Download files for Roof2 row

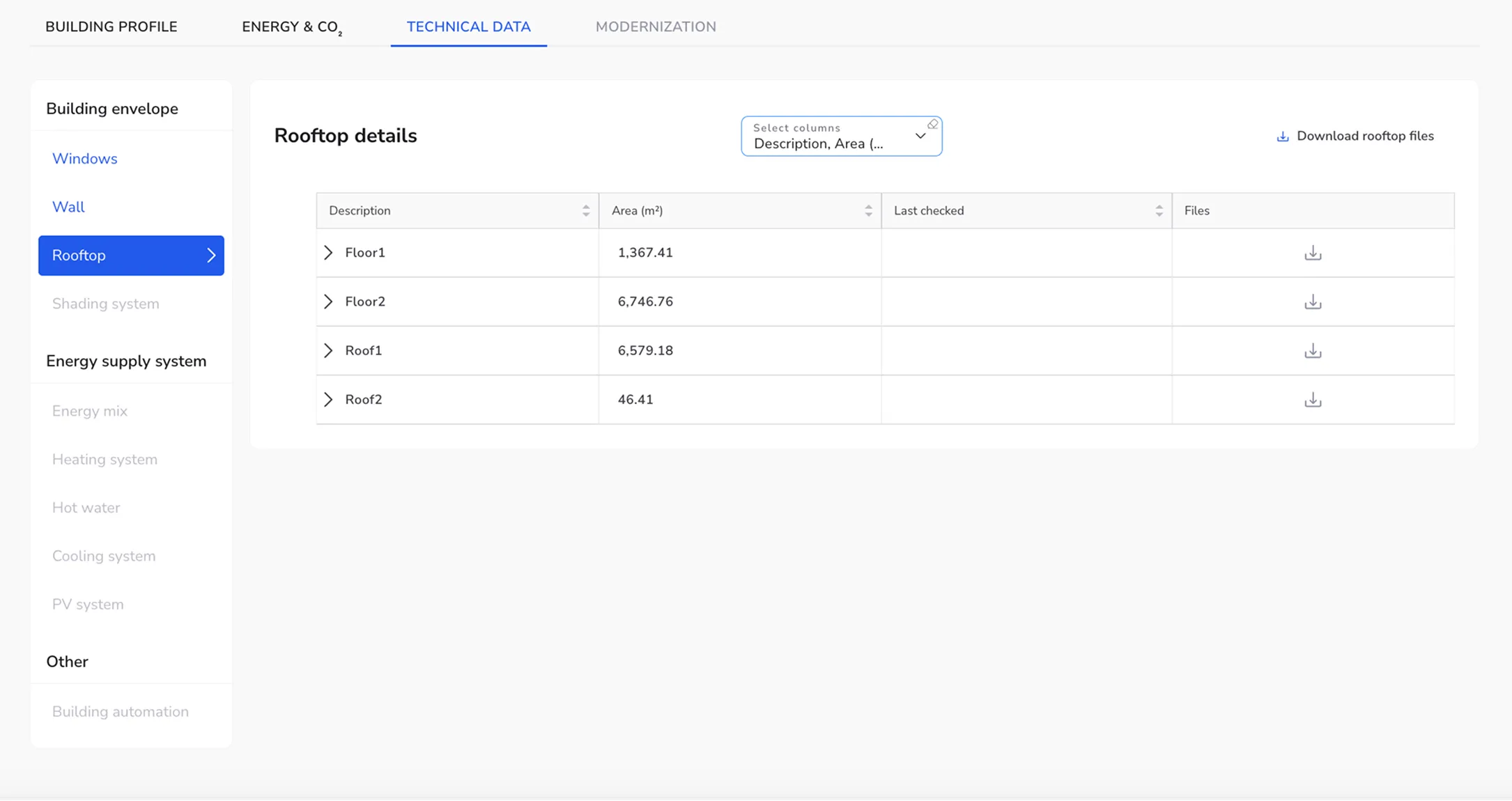coord(1313,400)
